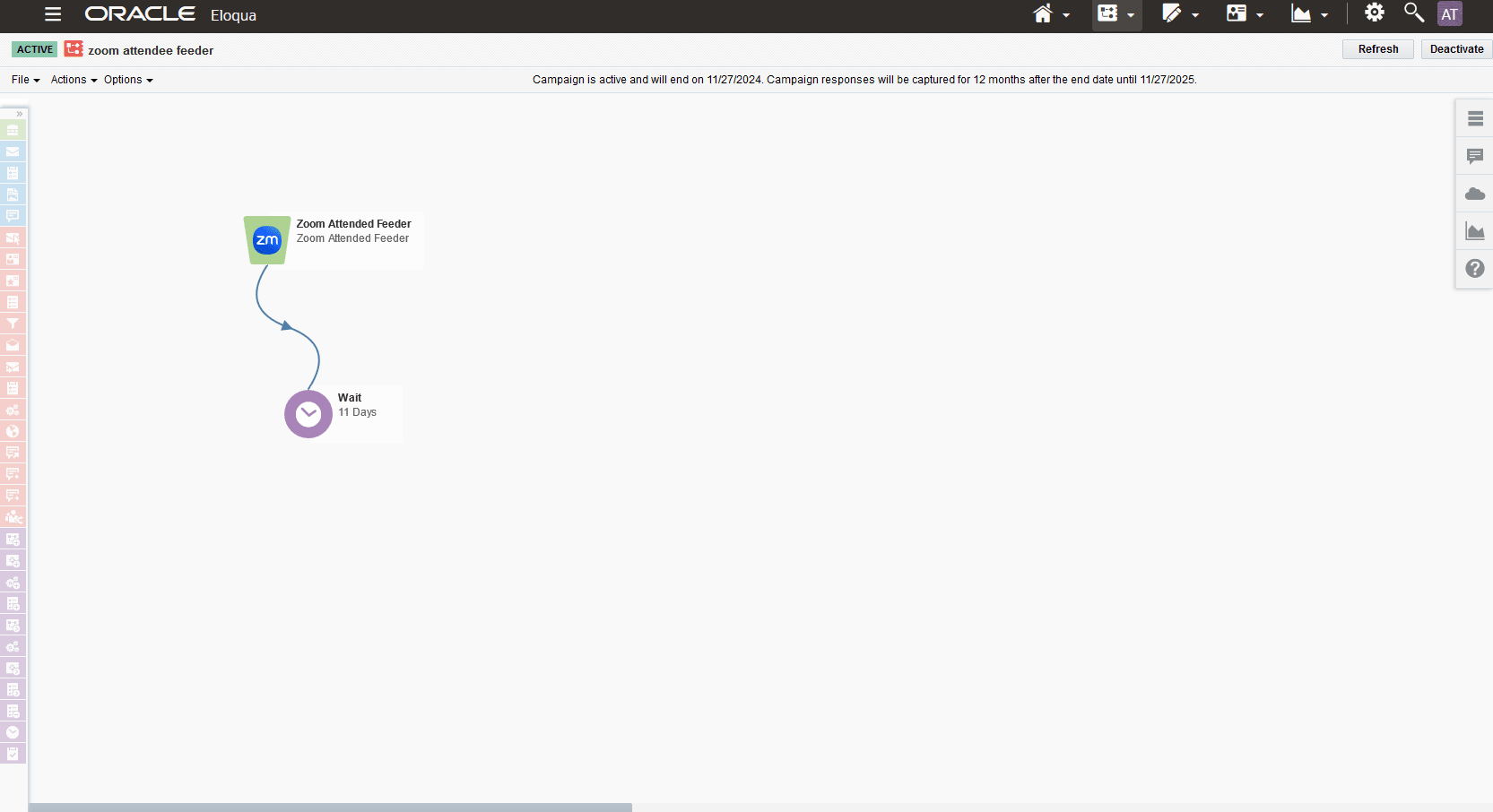Expand the campaign steps palette with the double chevron
Screen dimensions: 1493x812
point(19,114)
